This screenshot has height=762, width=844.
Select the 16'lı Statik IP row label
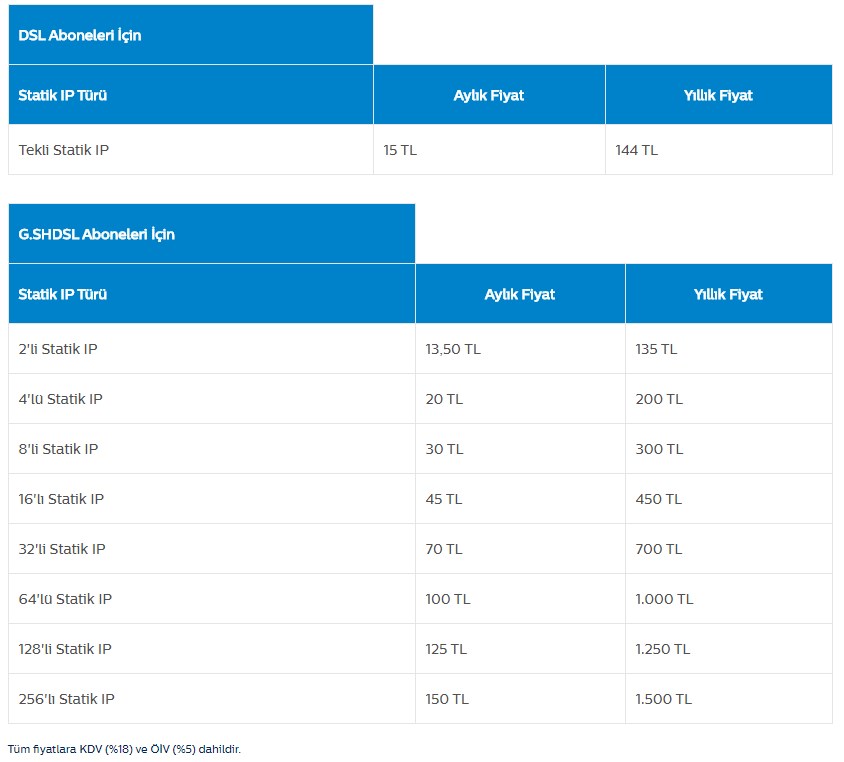coord(62,499)
